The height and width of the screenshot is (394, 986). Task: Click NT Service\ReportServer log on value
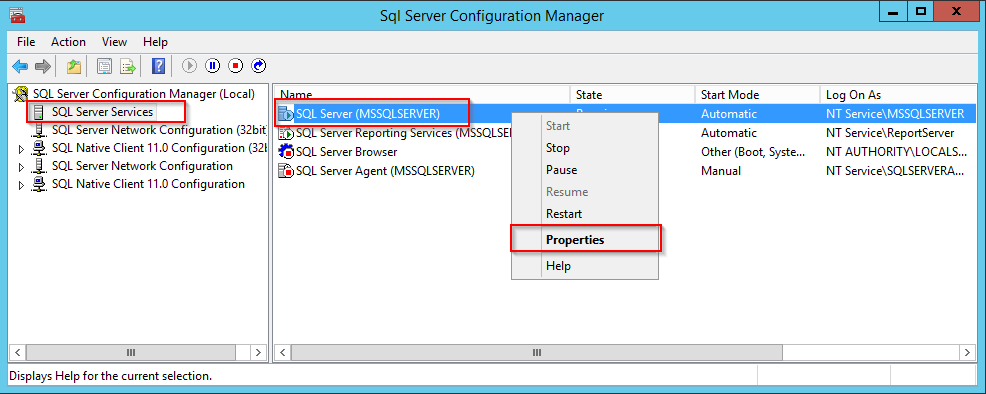(890, 133)
